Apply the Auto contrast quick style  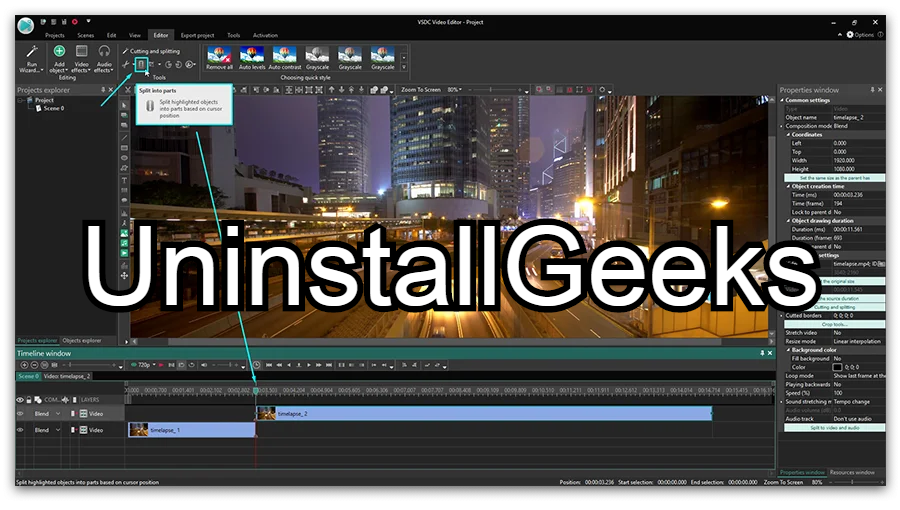point(285,59)
